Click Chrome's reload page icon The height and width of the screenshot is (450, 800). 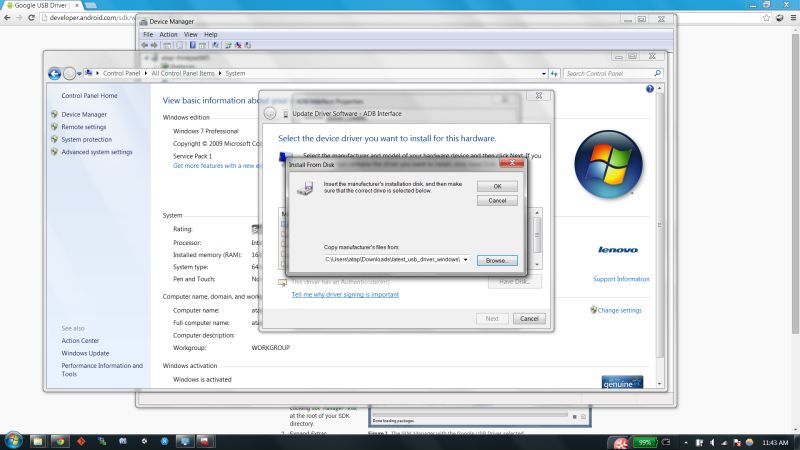point(31,17)
